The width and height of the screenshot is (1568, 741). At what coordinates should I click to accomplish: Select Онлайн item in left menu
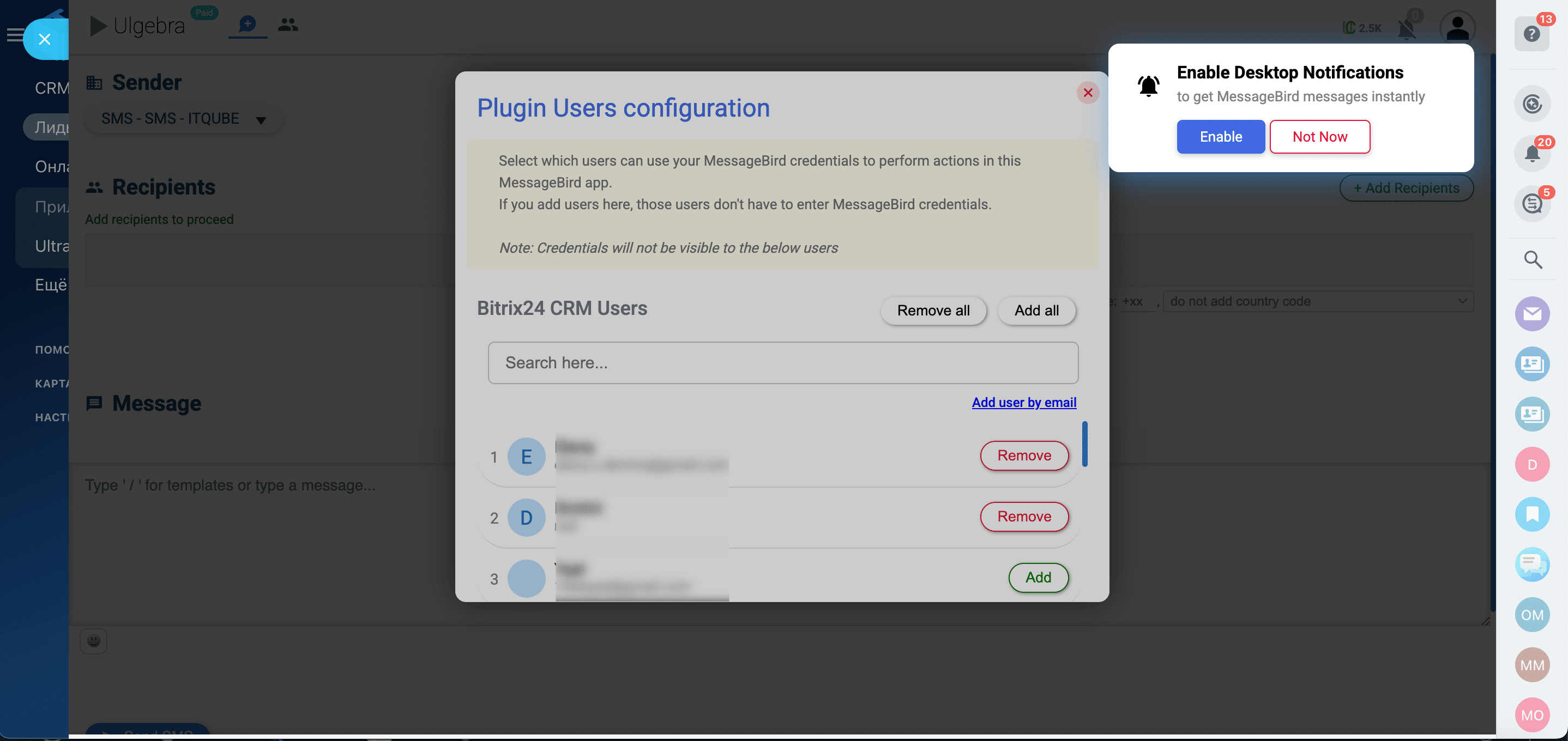(x=52, y=167)
